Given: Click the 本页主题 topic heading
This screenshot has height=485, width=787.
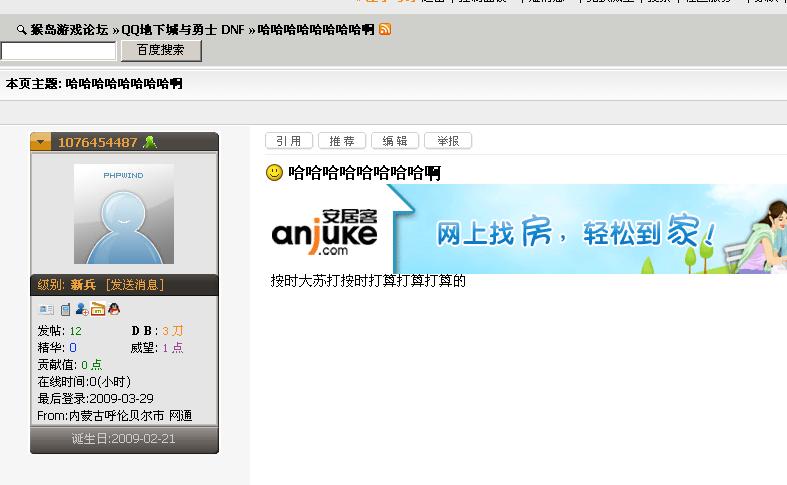Looking at the screenshot, I should click(94, 83).
